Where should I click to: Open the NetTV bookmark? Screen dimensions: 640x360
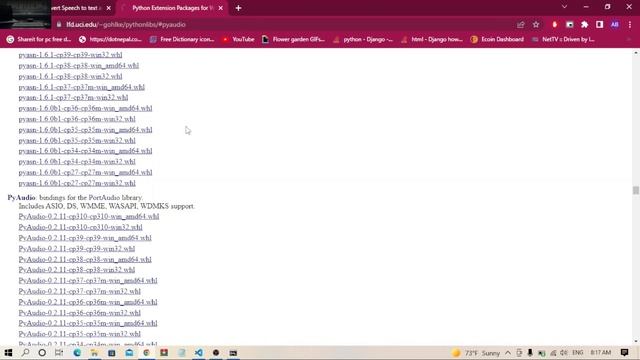(563, 40)
